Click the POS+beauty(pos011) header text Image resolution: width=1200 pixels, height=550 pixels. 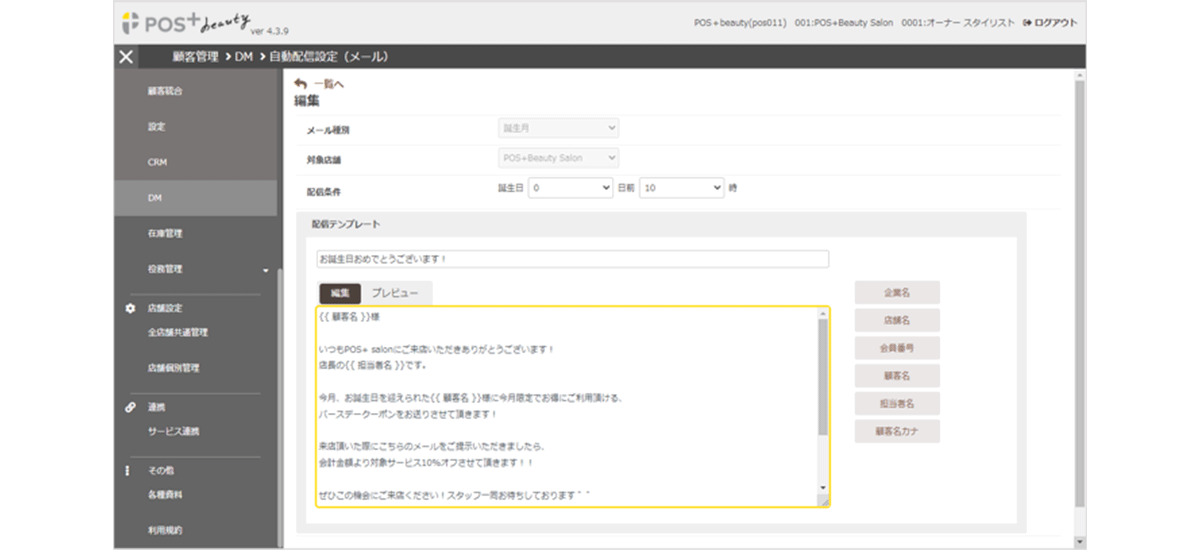pyautogui.click(x=739, y=22)
